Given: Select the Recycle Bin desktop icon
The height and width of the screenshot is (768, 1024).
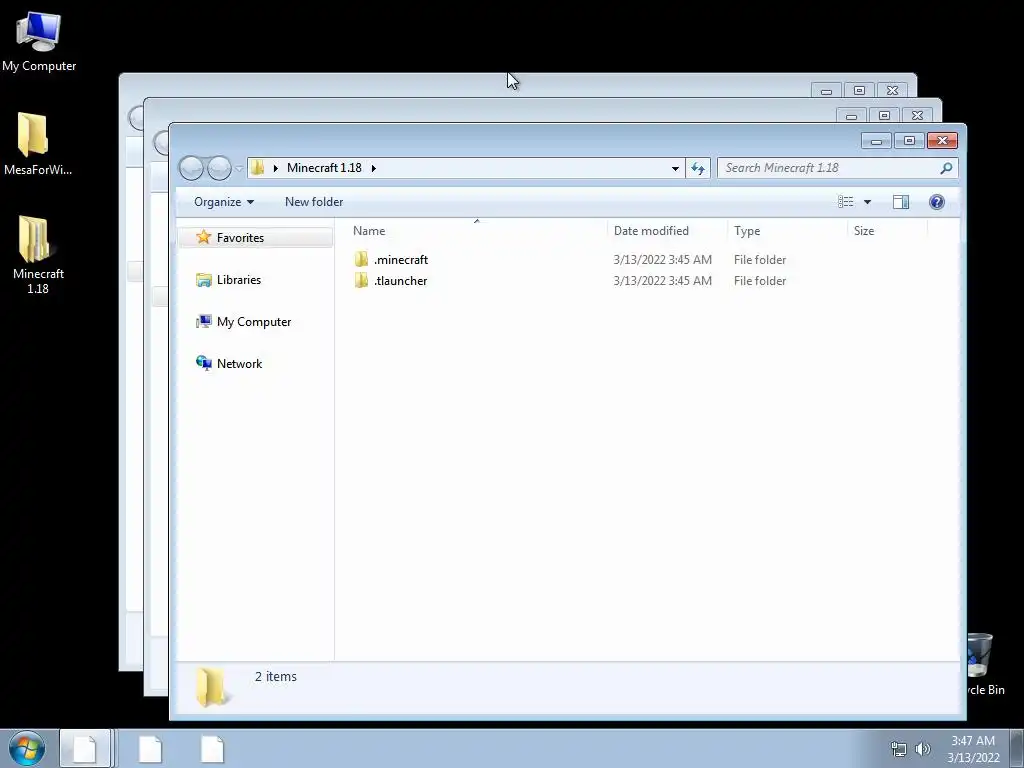Looking at the screenshot, I should [x=984, y=664].
